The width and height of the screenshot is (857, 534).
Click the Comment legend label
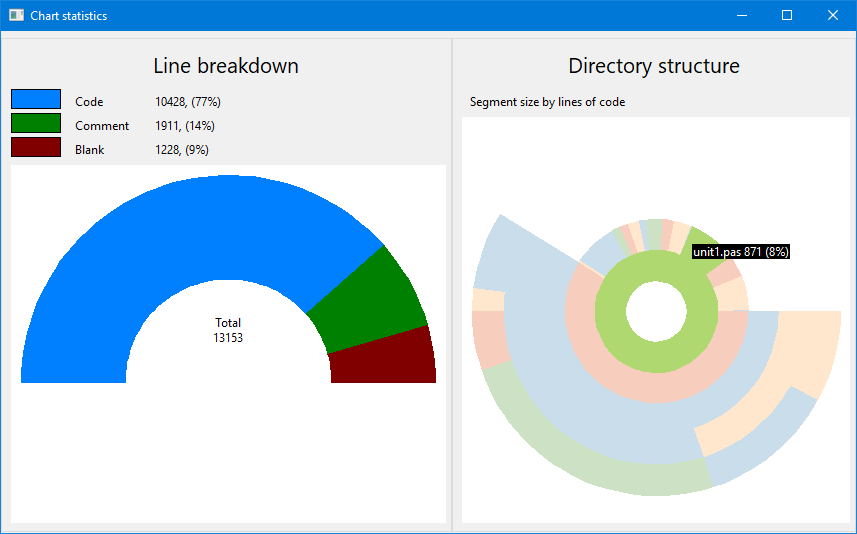(x=102, y=126)
